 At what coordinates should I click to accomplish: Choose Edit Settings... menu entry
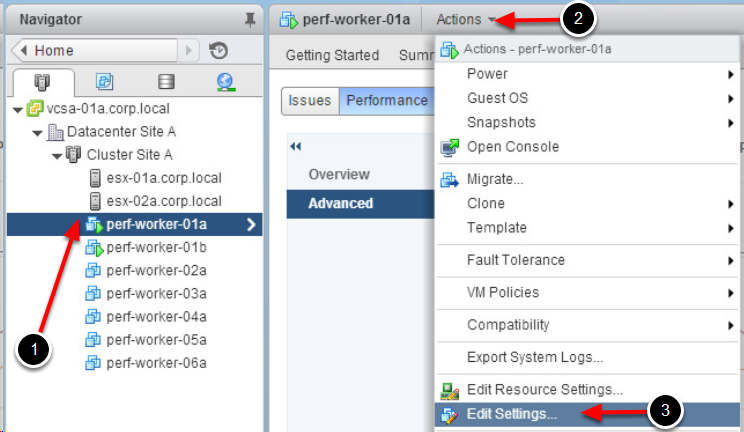[587, 414]
